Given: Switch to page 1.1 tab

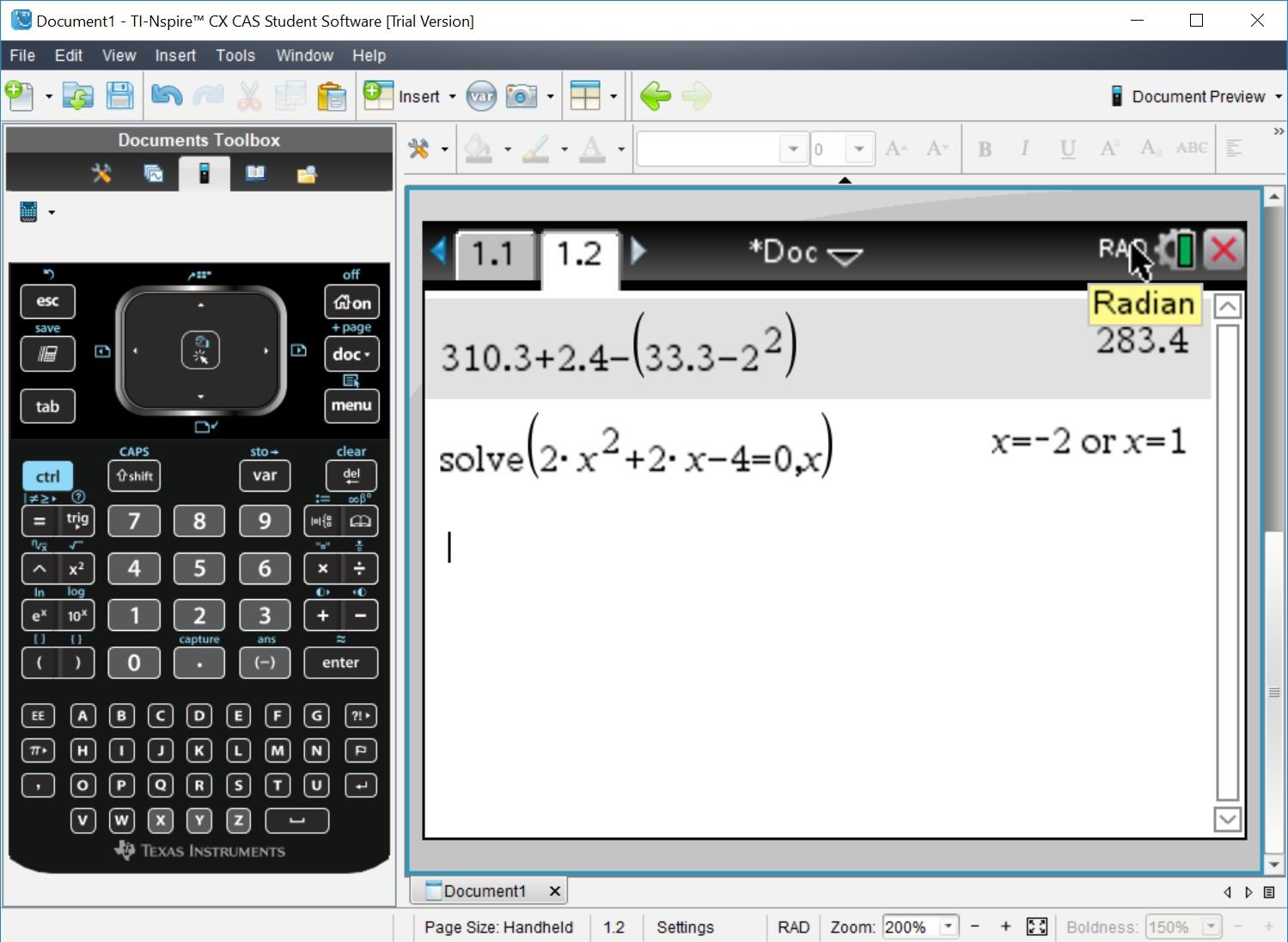Looking at the screenshot, I should (494, 254).
